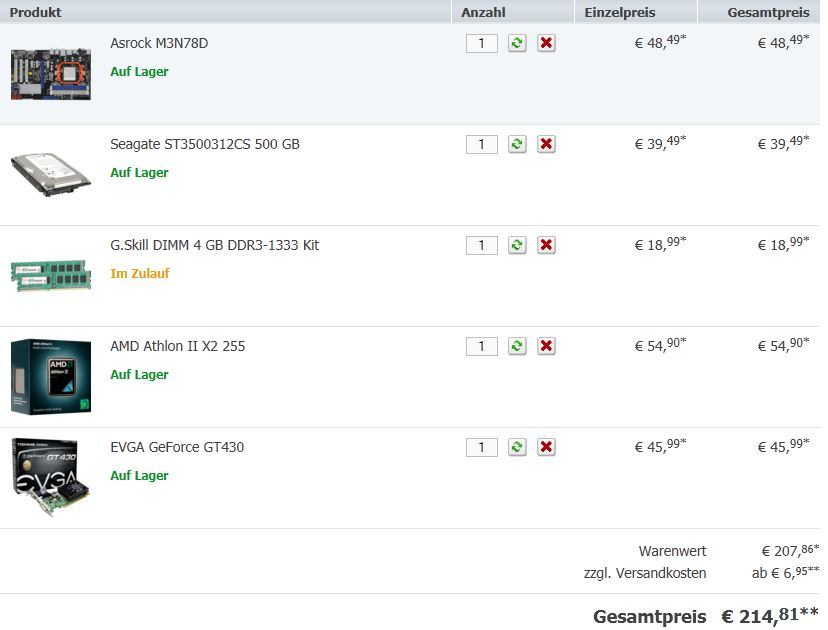Refresh quantity for Seagate ST3500312CS
The width and height of the screenshot is (828, 630).
click(x=517, y=144)
